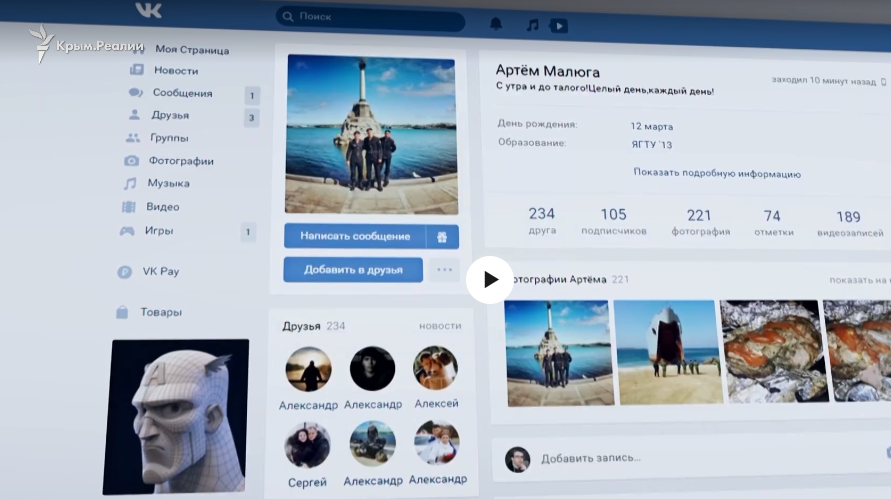Open the VK Pay icon in sidebar

click(x=124, y=272)
